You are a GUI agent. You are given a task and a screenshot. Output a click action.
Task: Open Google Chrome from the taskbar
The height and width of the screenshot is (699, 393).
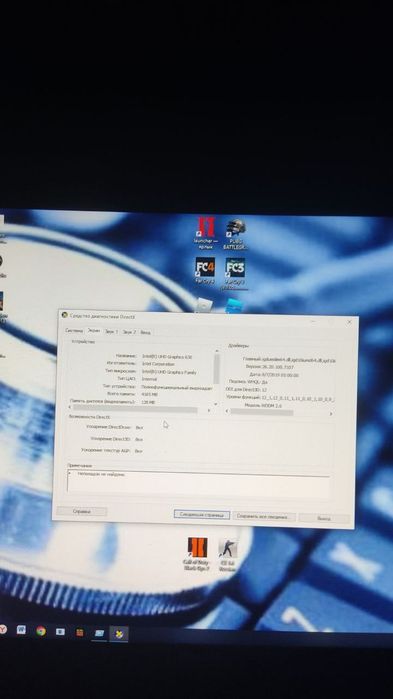tap(41, 631)
